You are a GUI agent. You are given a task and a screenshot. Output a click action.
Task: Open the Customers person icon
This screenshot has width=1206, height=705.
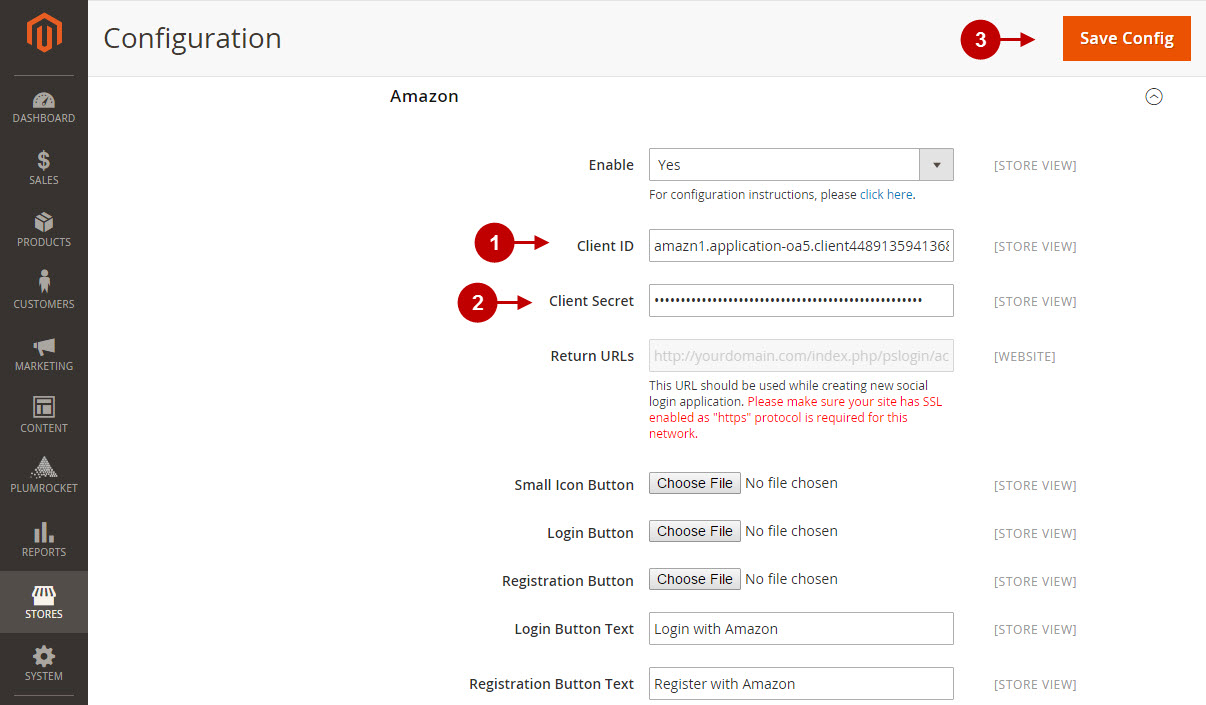click(44, 282)
